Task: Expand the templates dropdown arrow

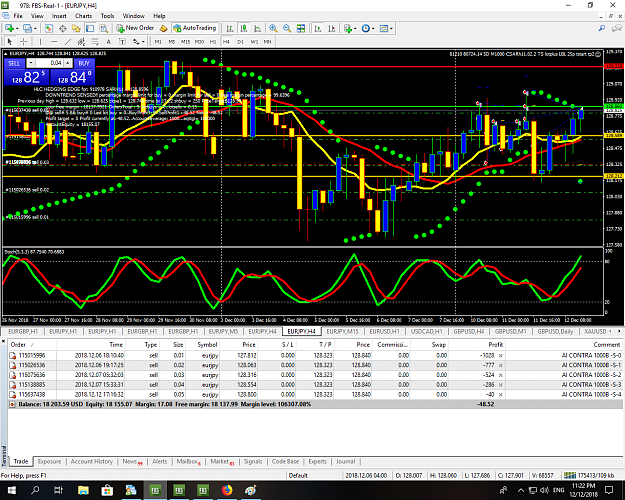Action: [391, 28]
